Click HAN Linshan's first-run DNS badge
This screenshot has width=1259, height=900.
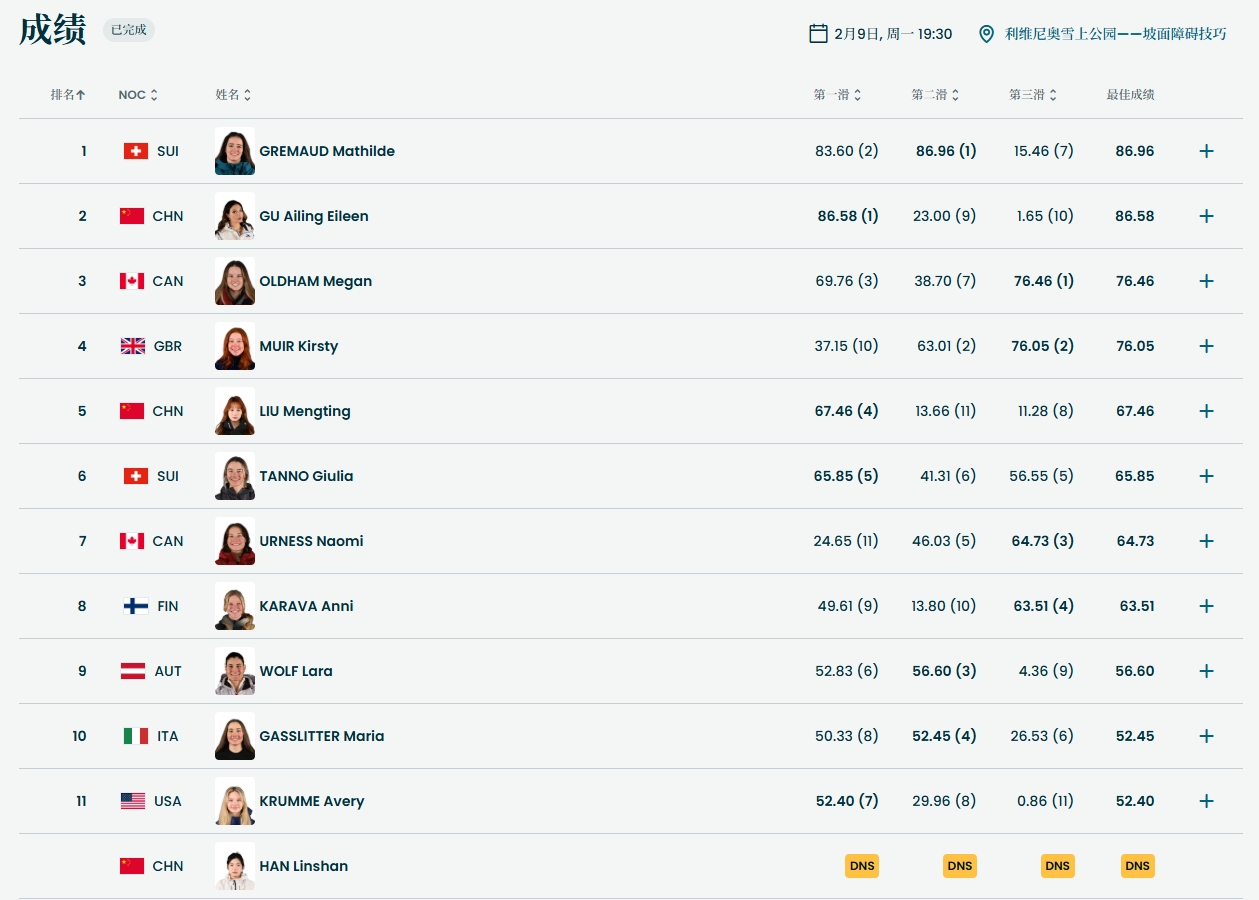[861, 866]
